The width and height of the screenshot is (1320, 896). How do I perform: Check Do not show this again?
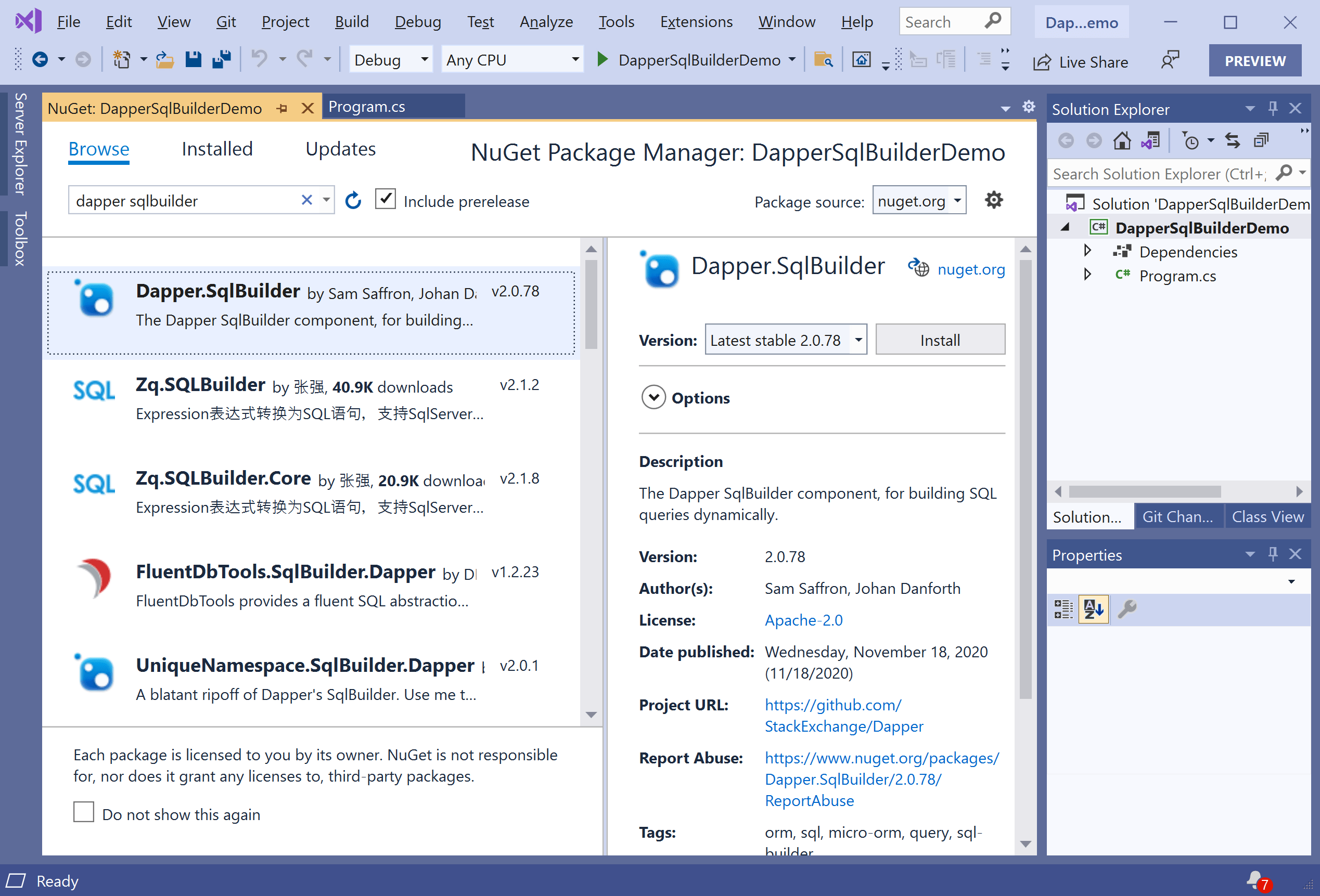[83, 812]
